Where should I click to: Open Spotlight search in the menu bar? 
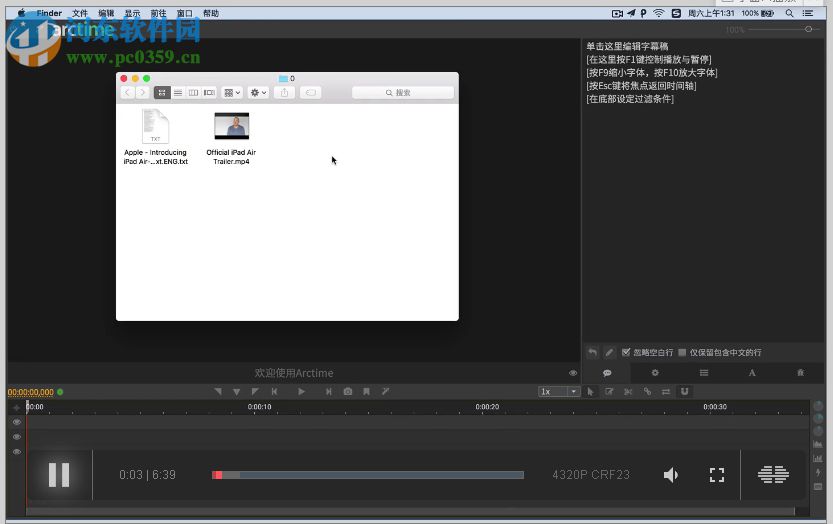(789, 13)
